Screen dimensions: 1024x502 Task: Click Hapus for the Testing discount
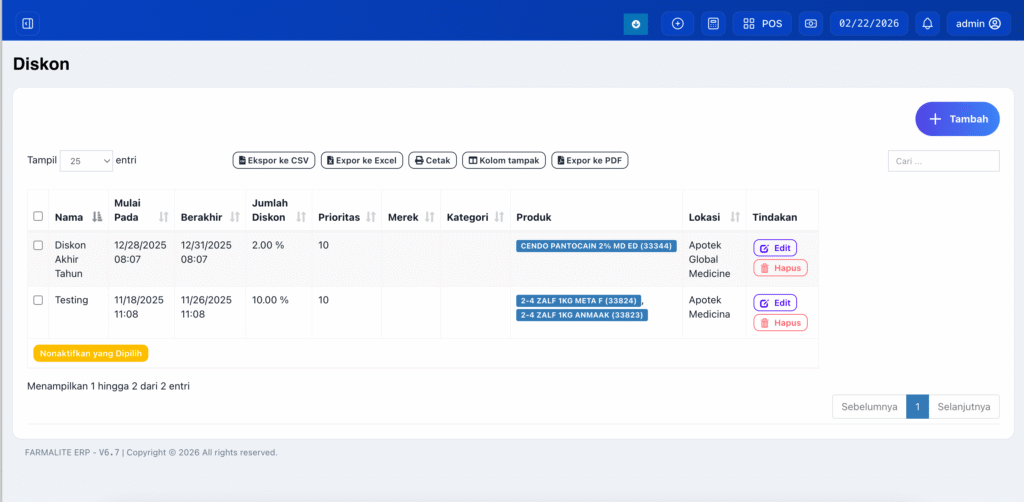pos(779,323)
